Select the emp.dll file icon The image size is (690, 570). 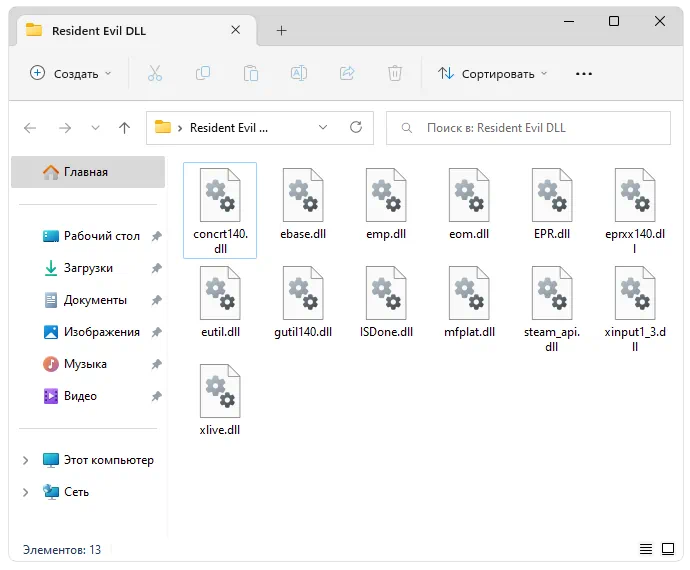386,195
